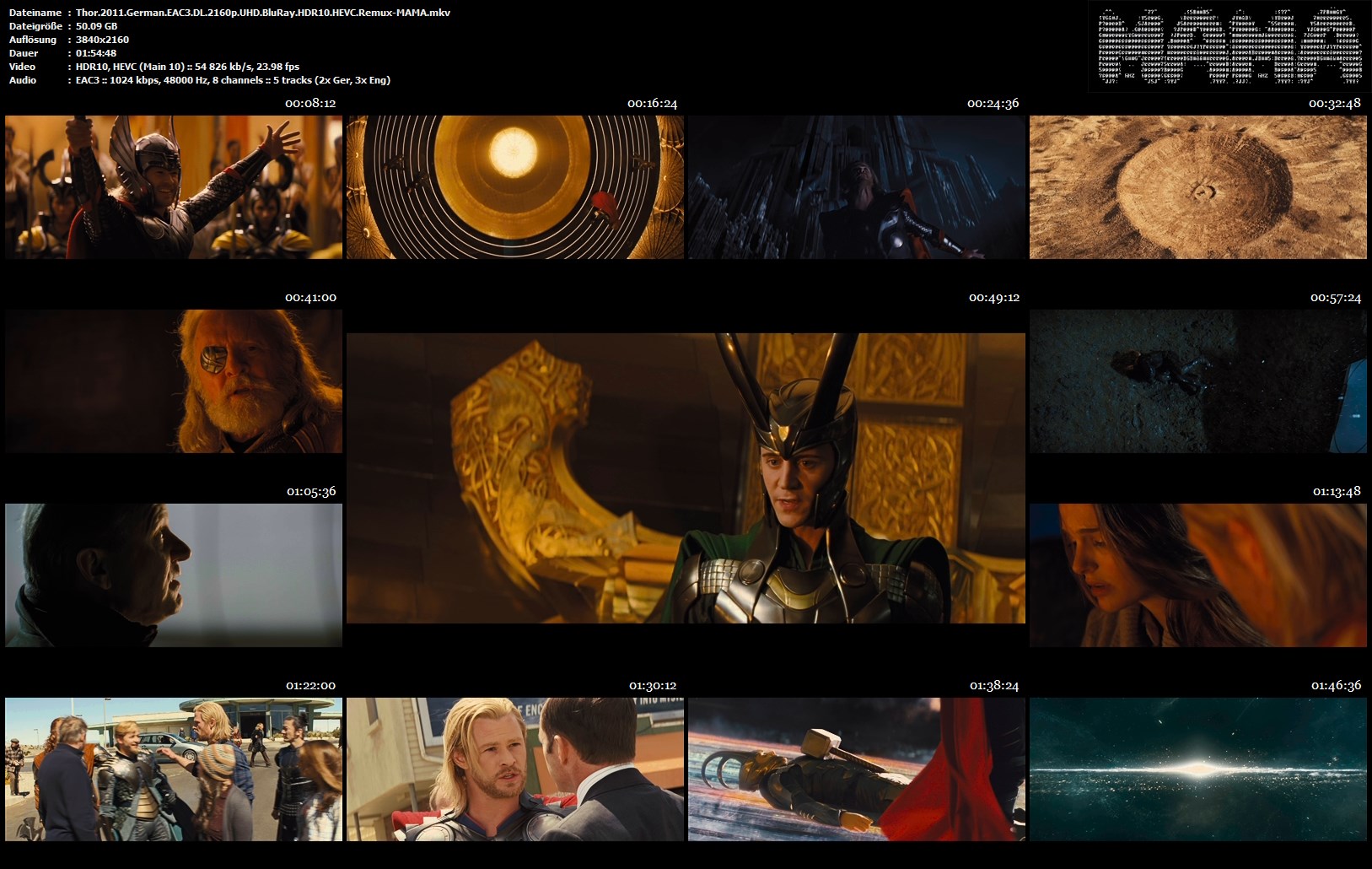Open the hammer on chest frame at 01:38:24
The image size is (1372, 869).
point(857,769)
